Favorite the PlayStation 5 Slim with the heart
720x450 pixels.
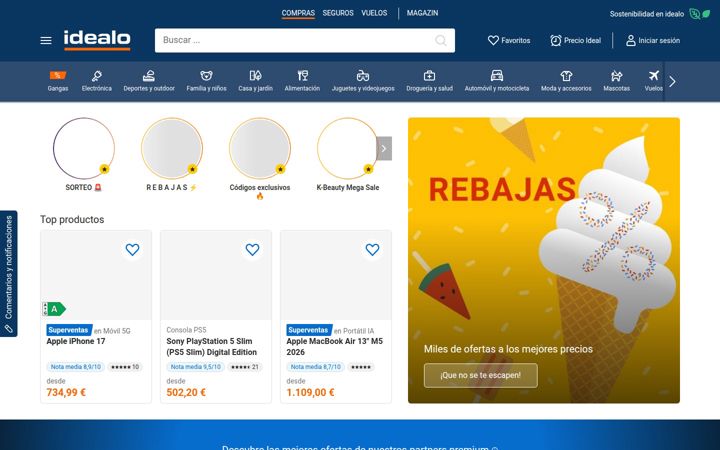click(x=252, y=249)
